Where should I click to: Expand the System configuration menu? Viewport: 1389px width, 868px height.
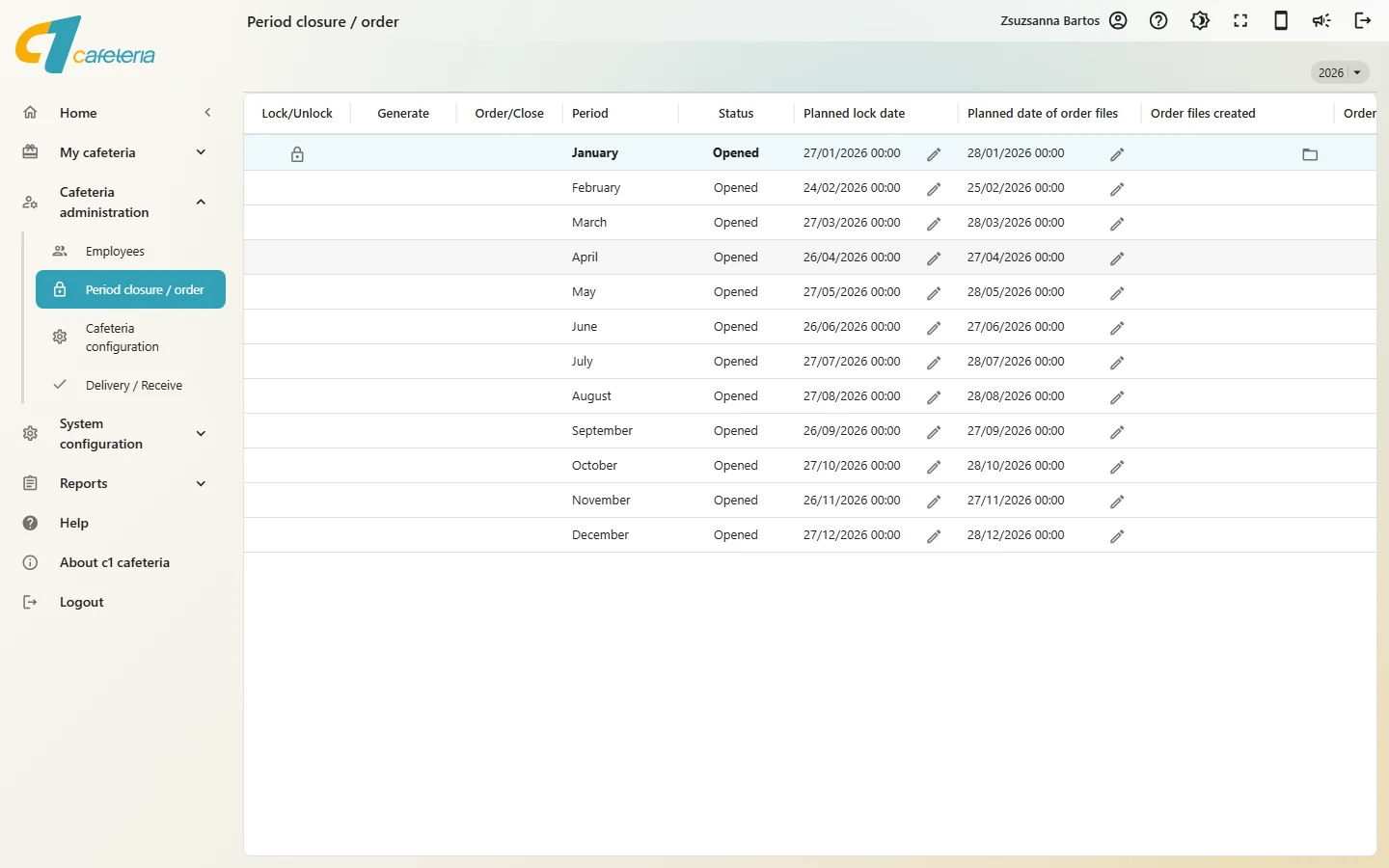coord(201,434)
